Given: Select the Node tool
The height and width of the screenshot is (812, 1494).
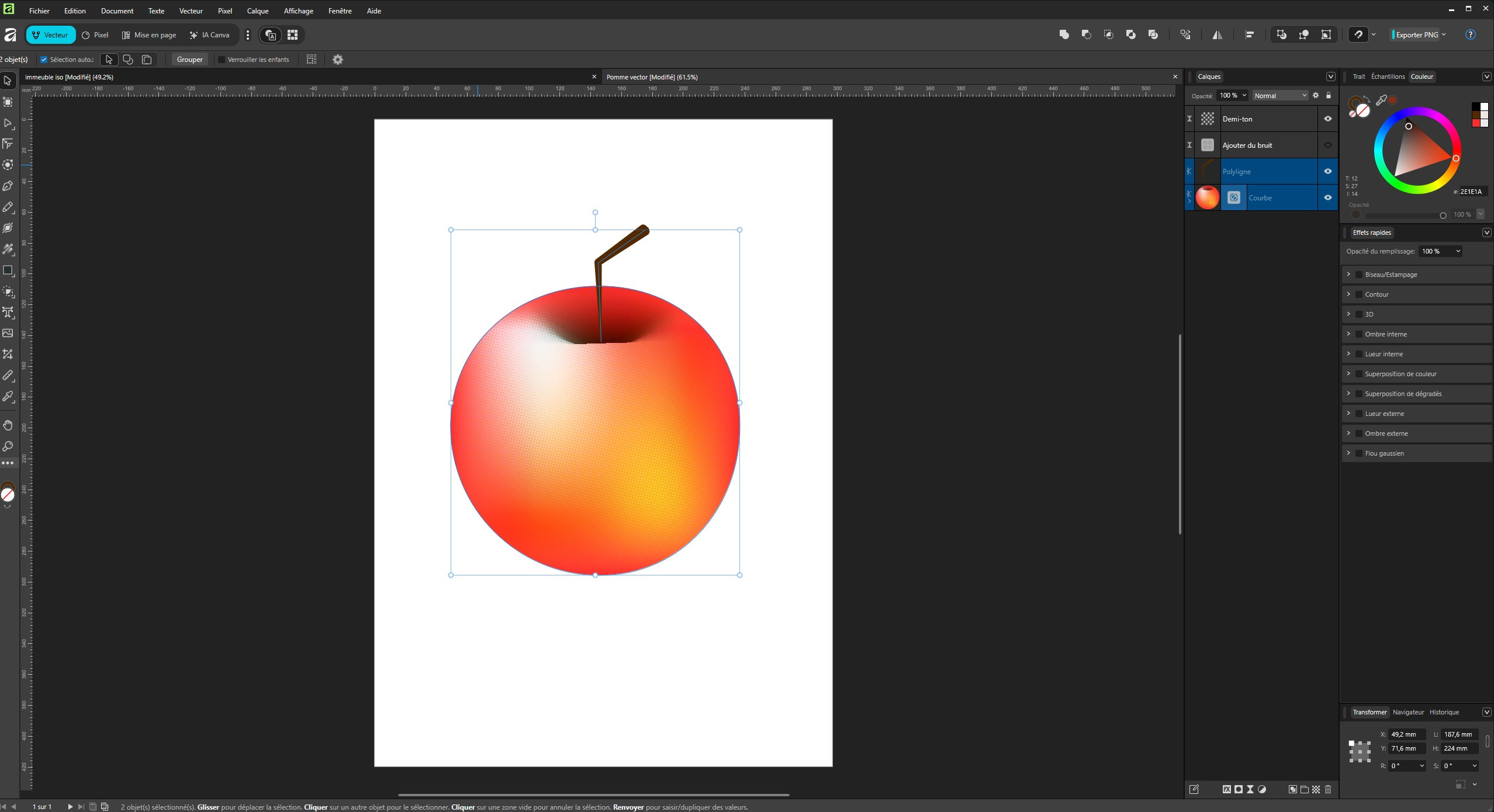Looking at the screenshot, I should 8,123.
